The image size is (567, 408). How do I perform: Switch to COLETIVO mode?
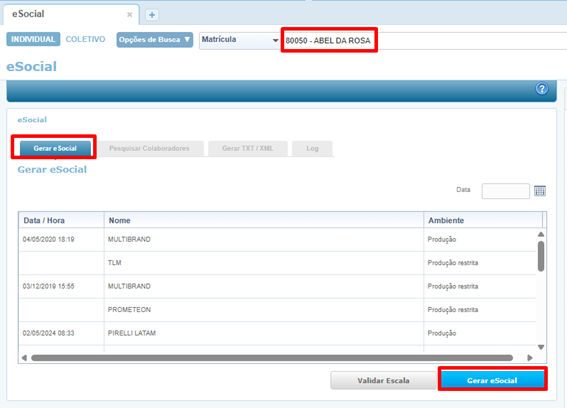click(85, 39)
